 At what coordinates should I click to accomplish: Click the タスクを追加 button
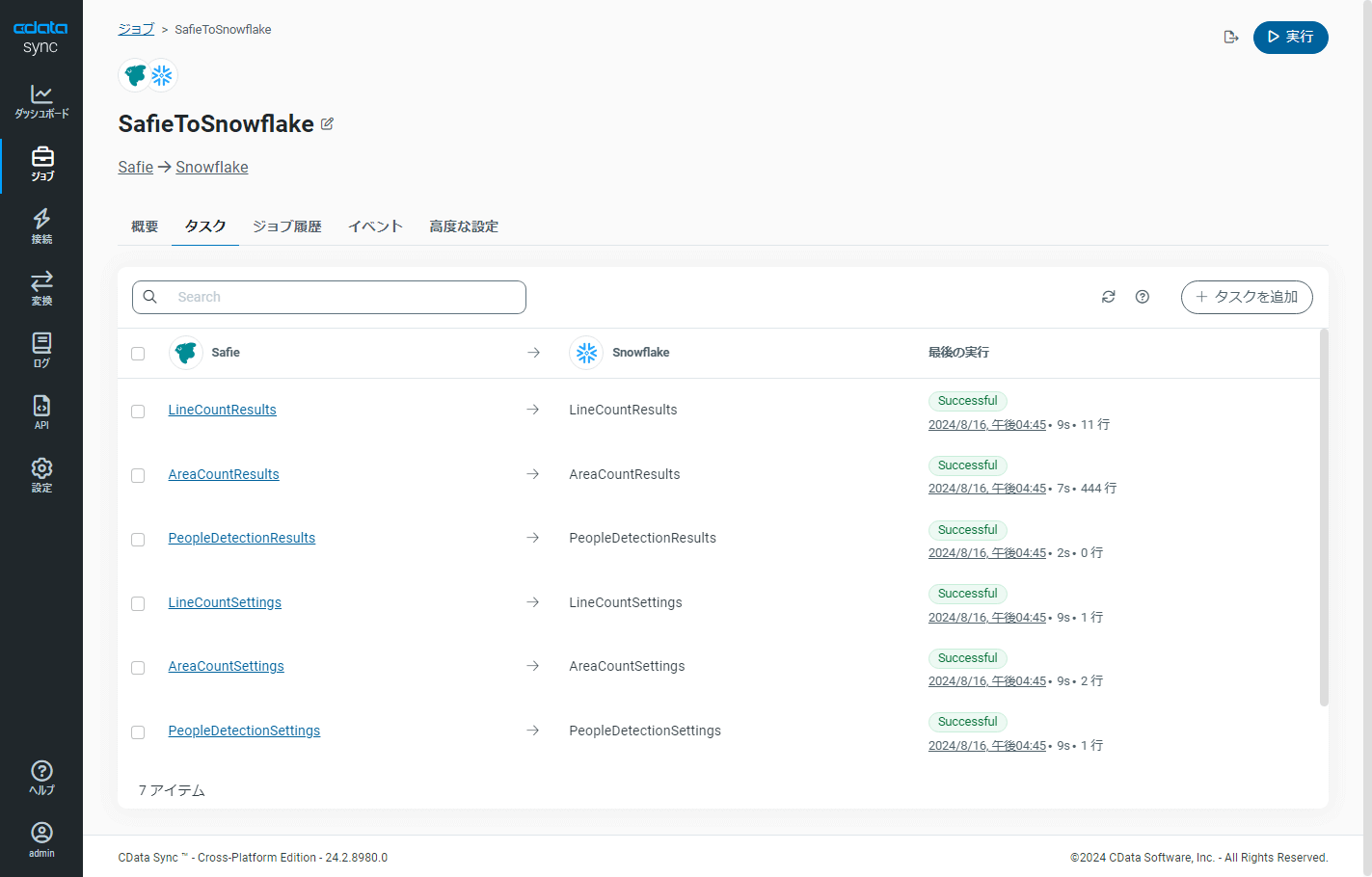click(x=1247, y=297)
